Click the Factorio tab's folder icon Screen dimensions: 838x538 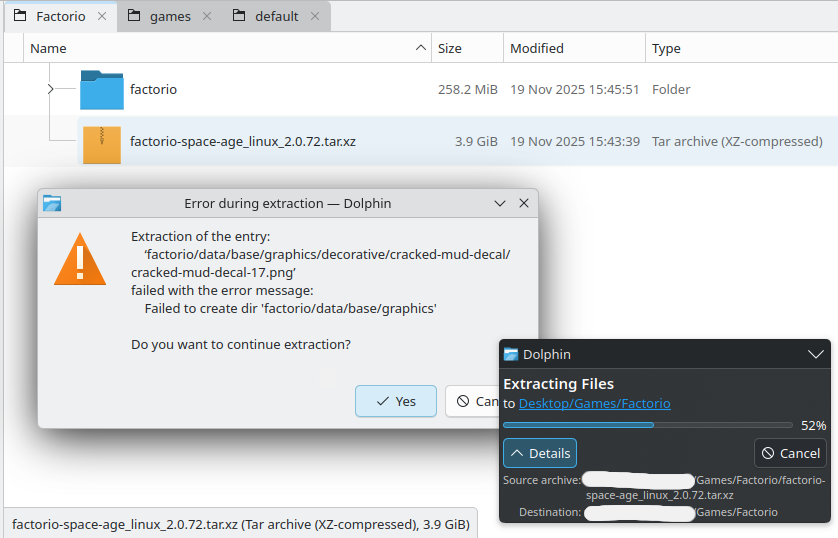pos(20,15)
